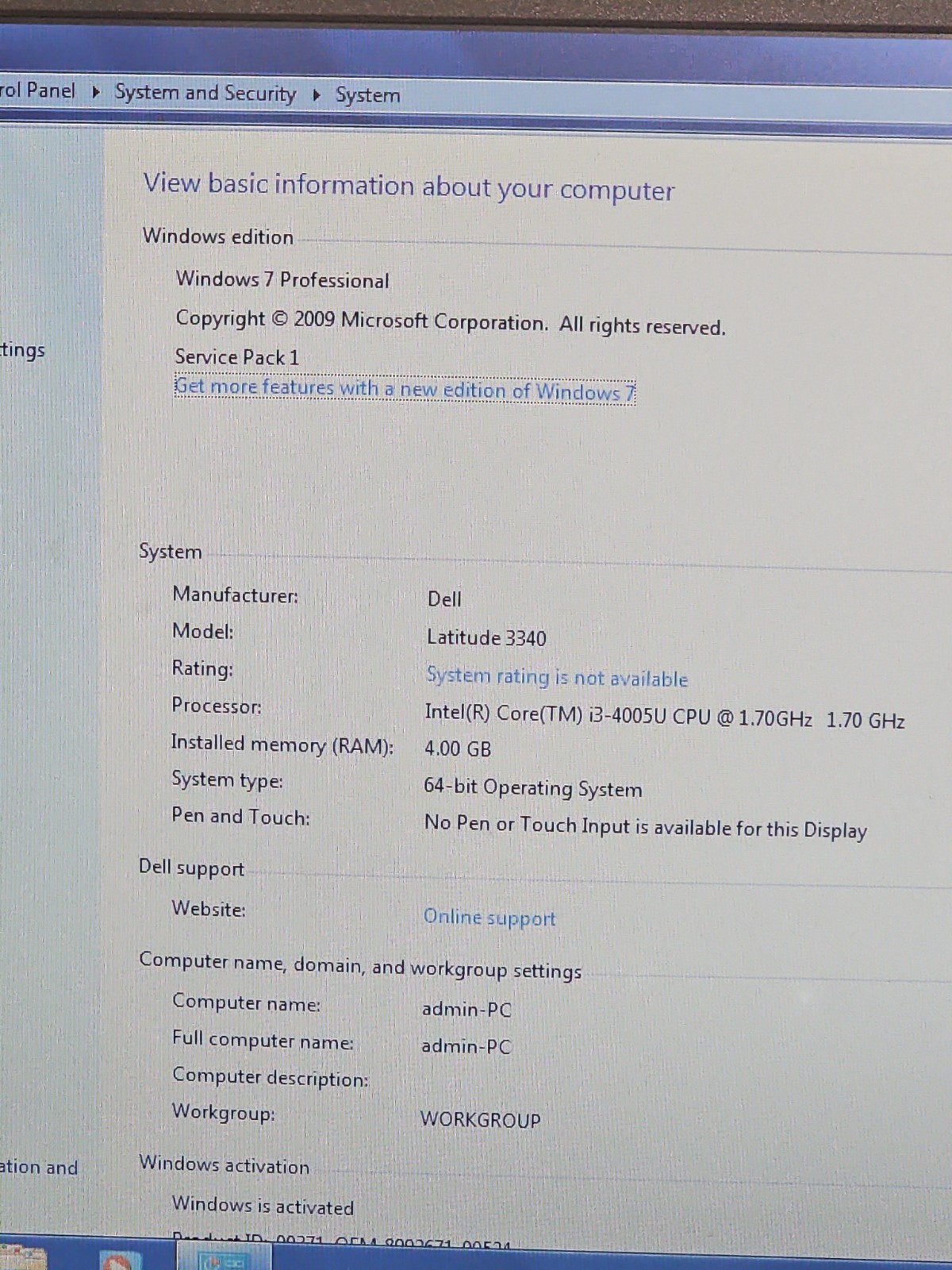Viewport: 952px width, 1270px height.
Task: Click the Processor label
Action: point(217,706)
